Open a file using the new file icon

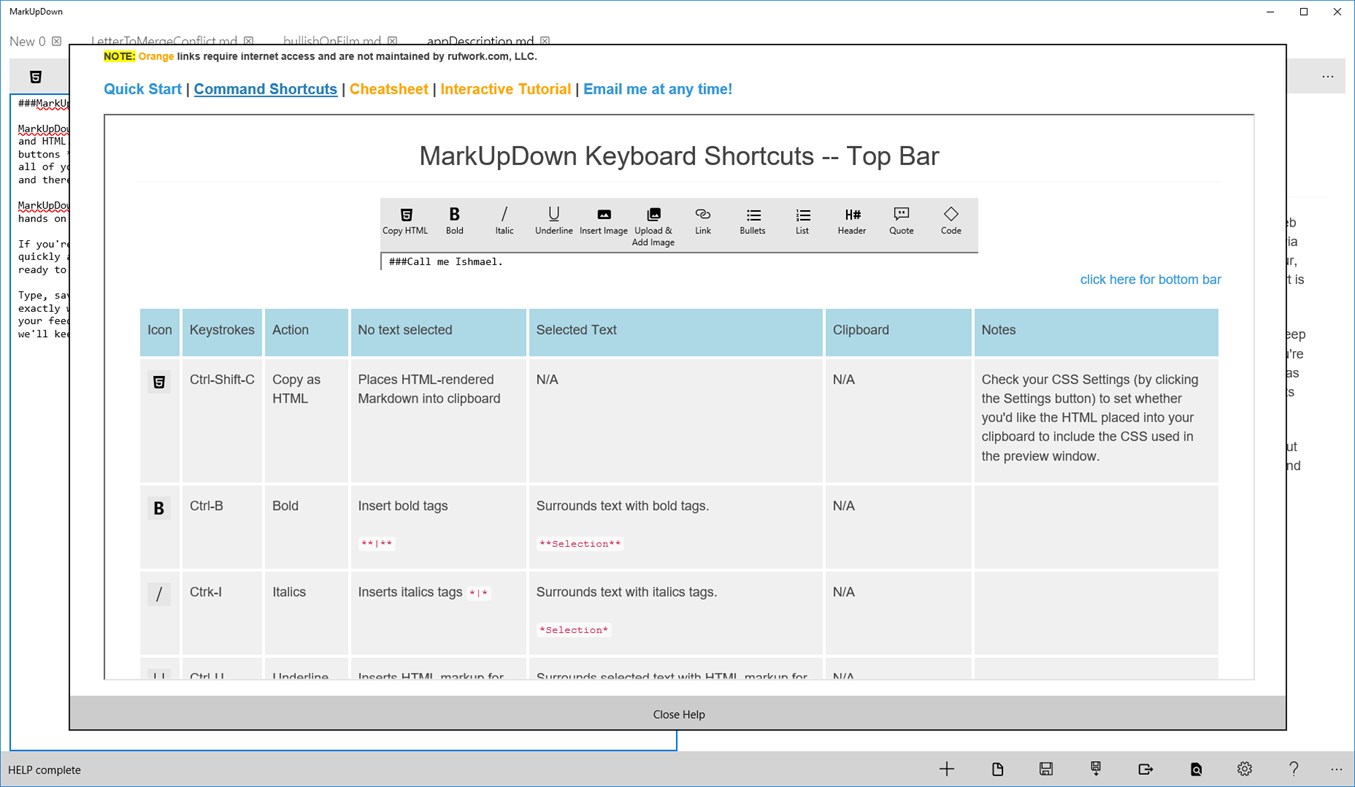point(997,769)
